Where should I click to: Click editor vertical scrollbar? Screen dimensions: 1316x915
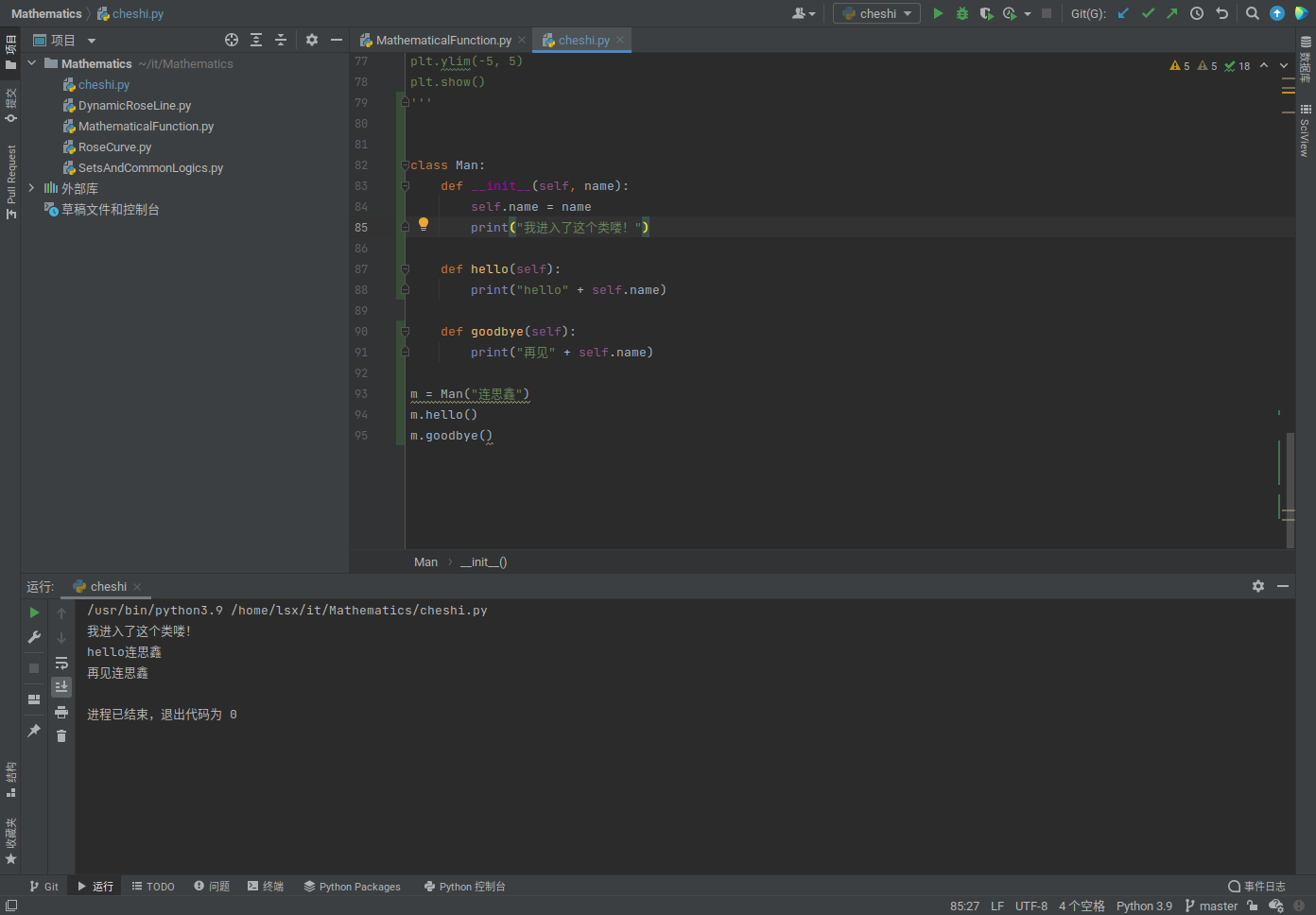tap(1290, 490)
